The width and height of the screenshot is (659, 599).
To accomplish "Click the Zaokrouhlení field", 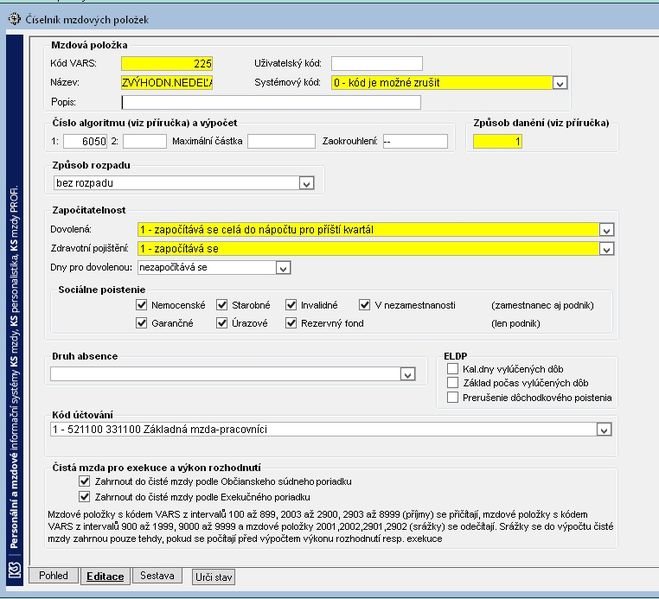I will pos(415,141).
